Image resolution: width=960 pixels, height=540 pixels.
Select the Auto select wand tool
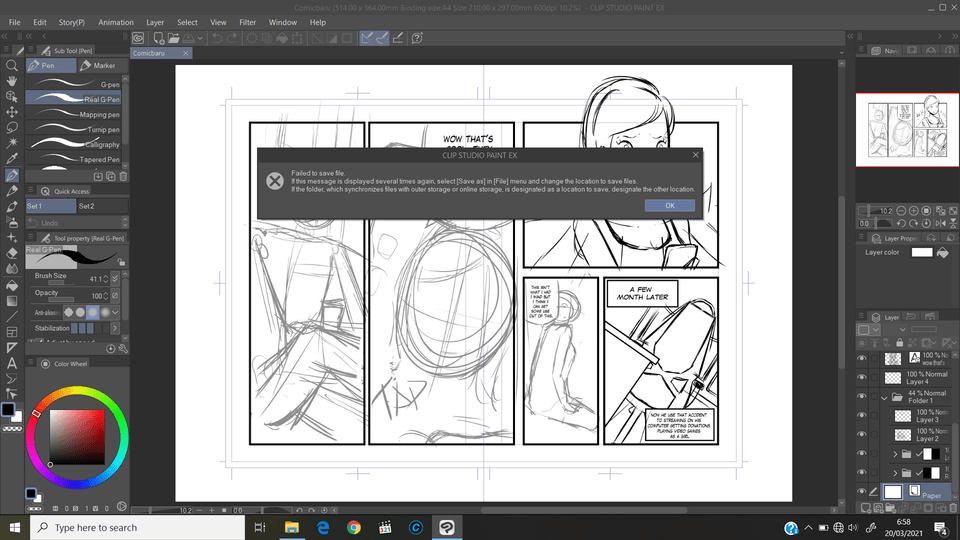coord(12,143)
